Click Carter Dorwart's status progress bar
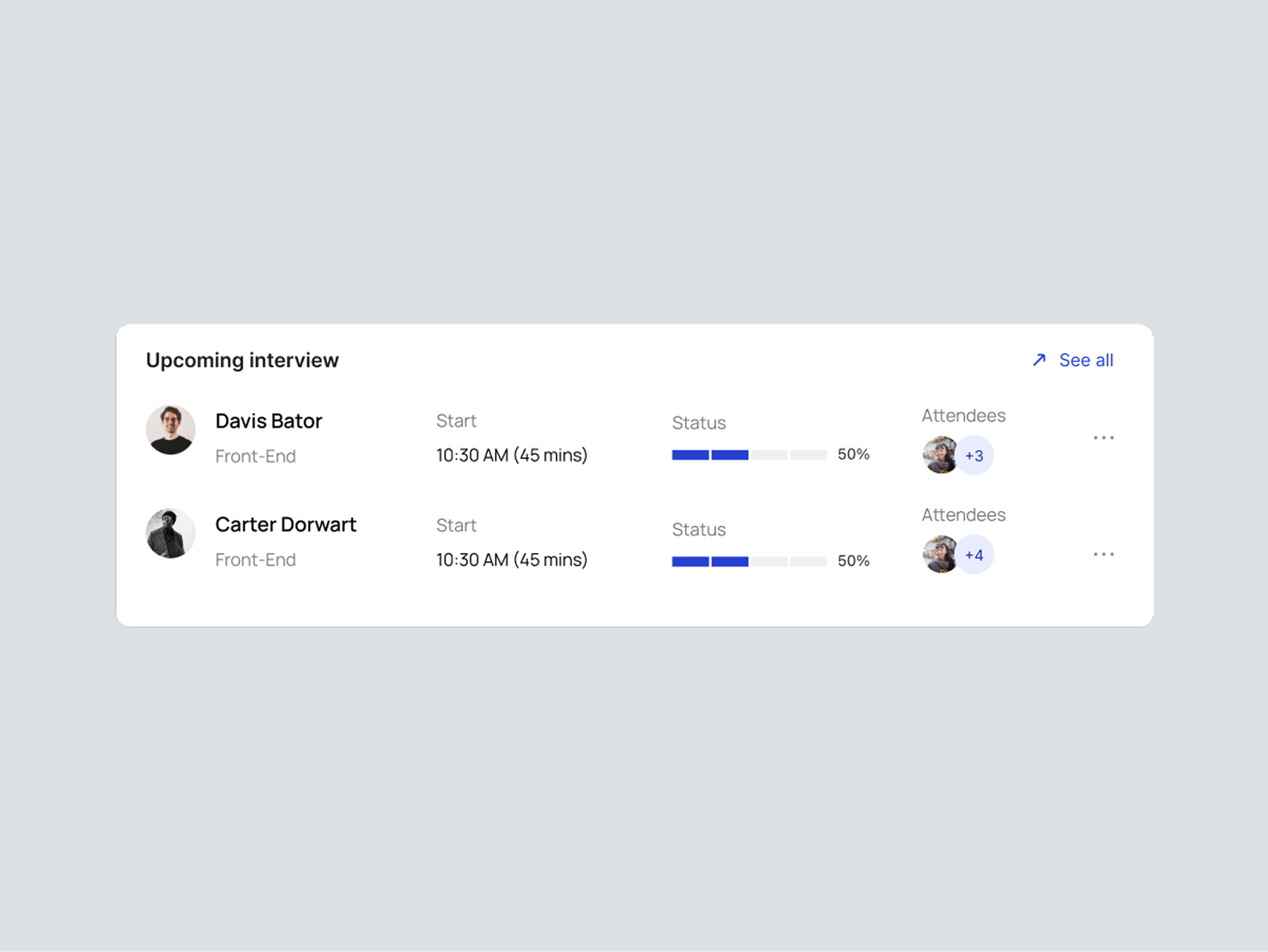The height and width of the screenshot is (952, 1268). [750, 561]
